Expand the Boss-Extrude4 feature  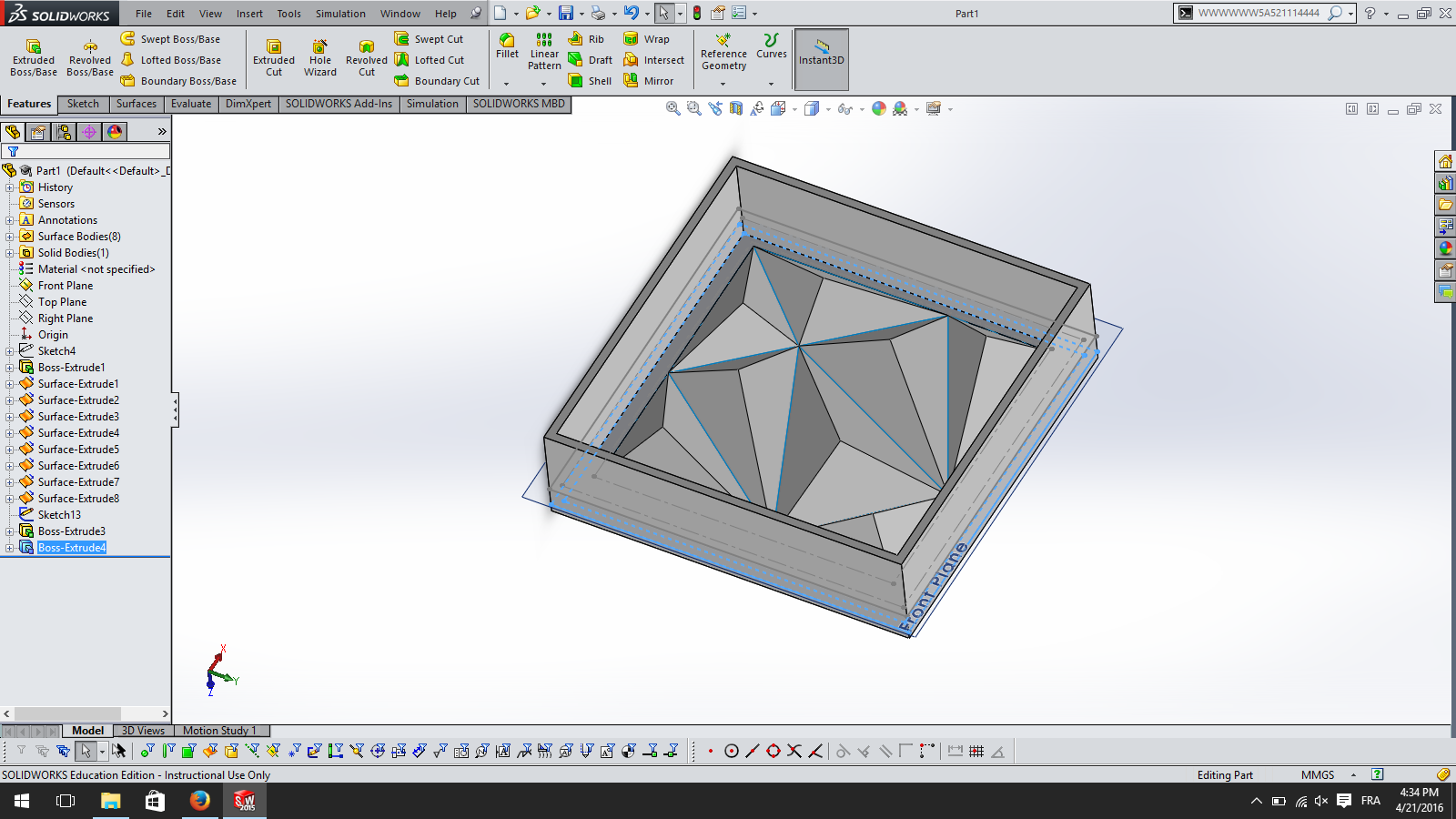click(x=10, y=548)
